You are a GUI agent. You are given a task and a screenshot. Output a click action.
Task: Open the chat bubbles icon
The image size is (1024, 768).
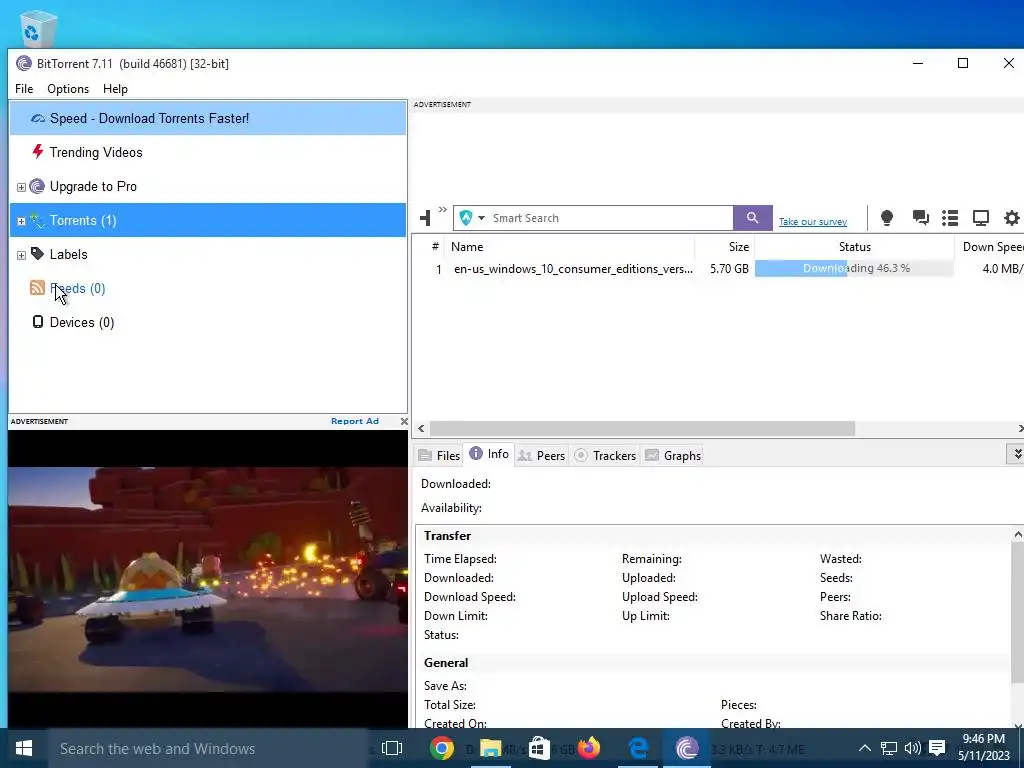coord(921,217)
